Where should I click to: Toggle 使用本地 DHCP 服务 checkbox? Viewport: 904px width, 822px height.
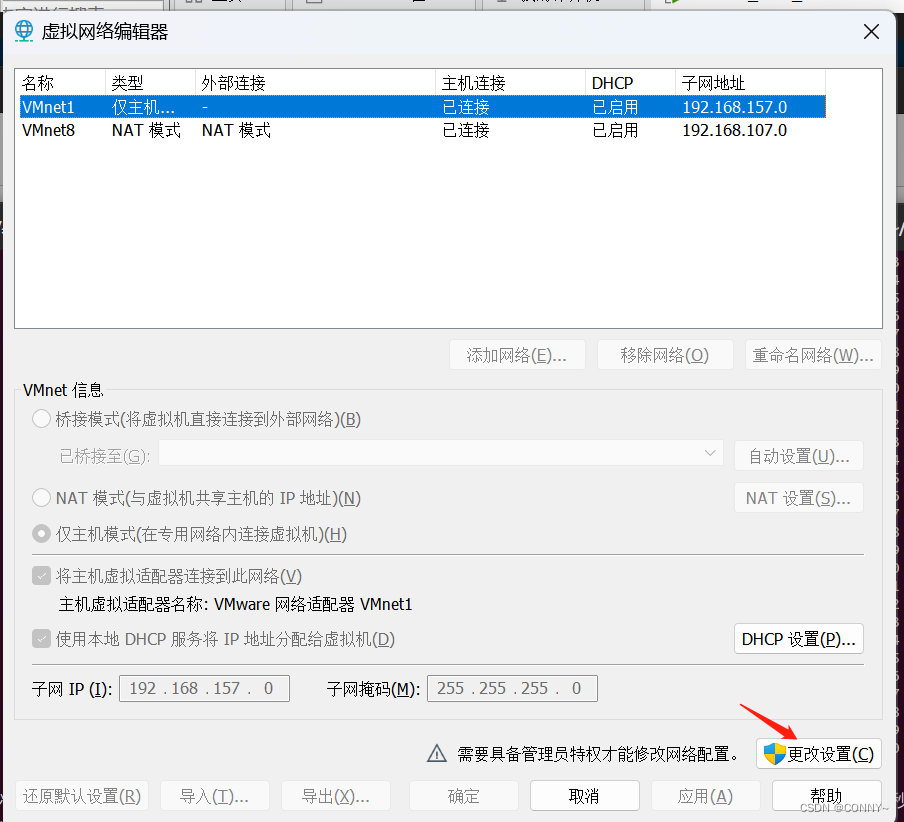41,639
